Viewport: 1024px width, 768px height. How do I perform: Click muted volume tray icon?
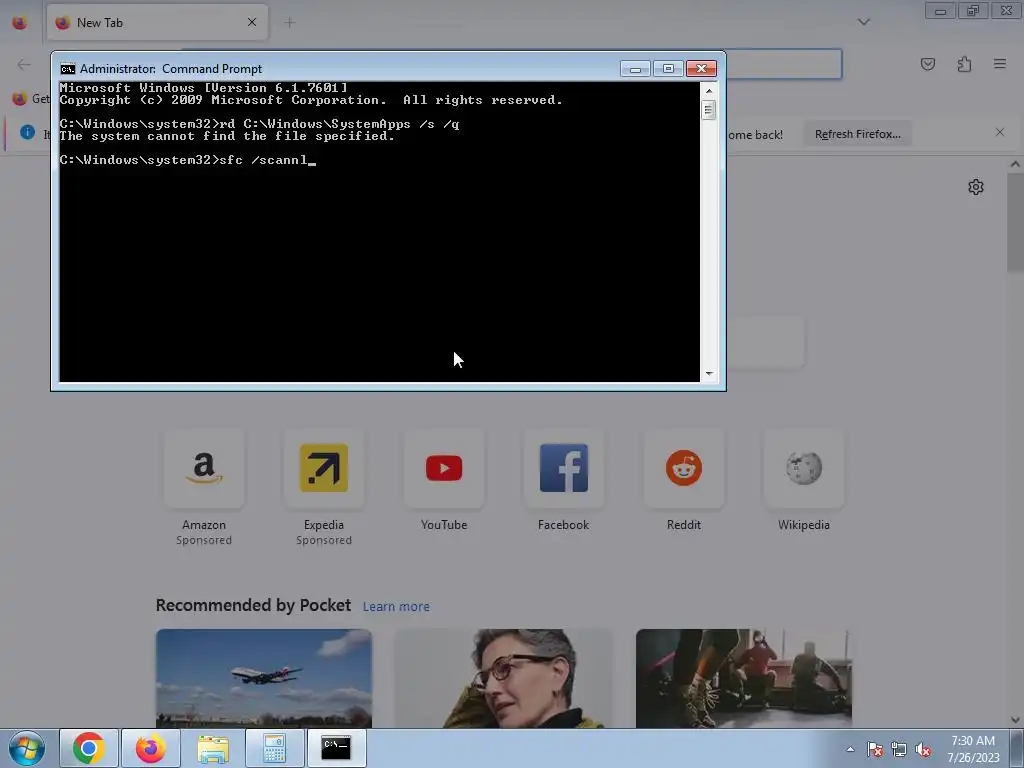923,749
